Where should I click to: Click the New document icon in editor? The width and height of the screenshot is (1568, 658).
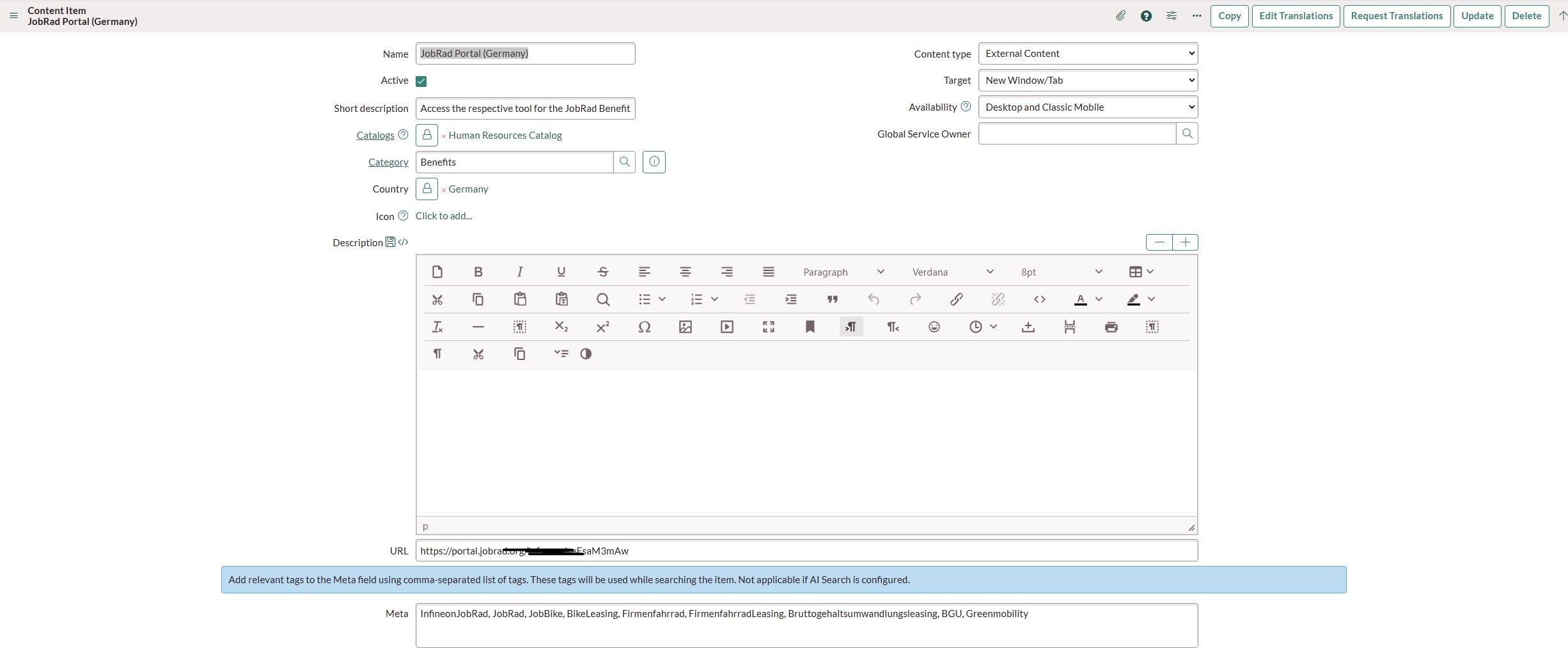(x=437, y=272)
